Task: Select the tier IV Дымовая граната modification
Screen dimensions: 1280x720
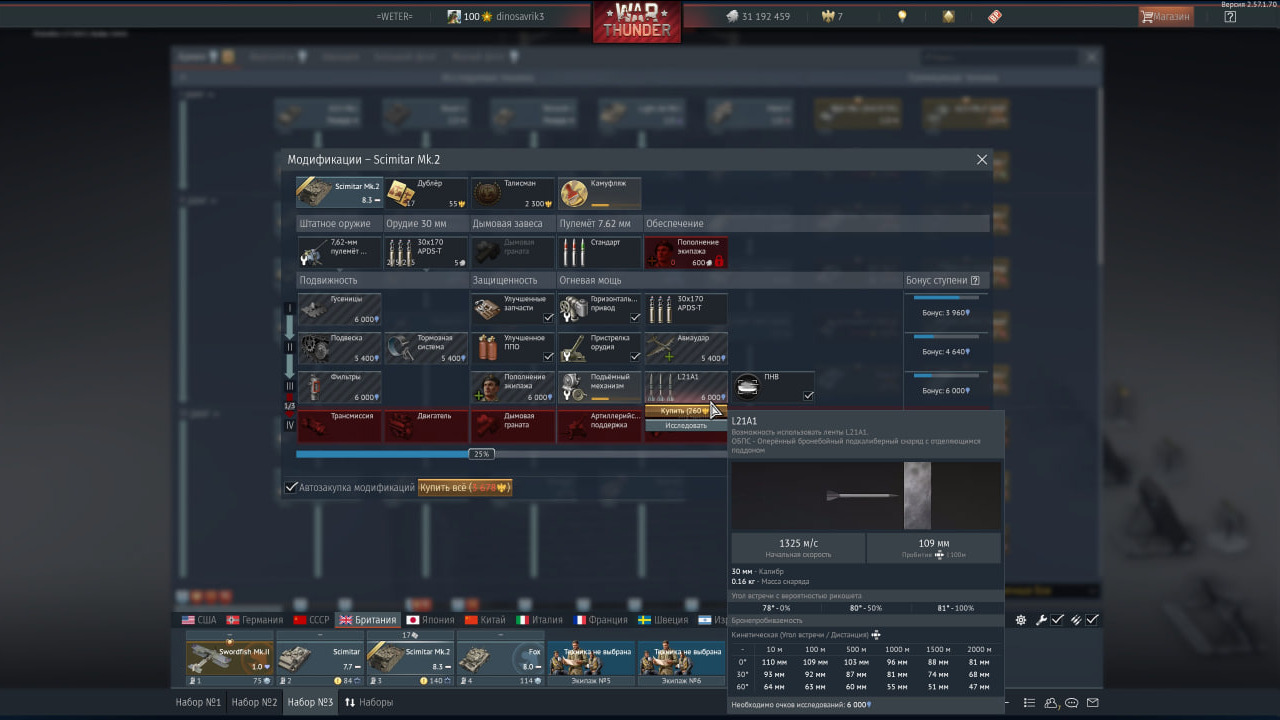Action: 513,426
